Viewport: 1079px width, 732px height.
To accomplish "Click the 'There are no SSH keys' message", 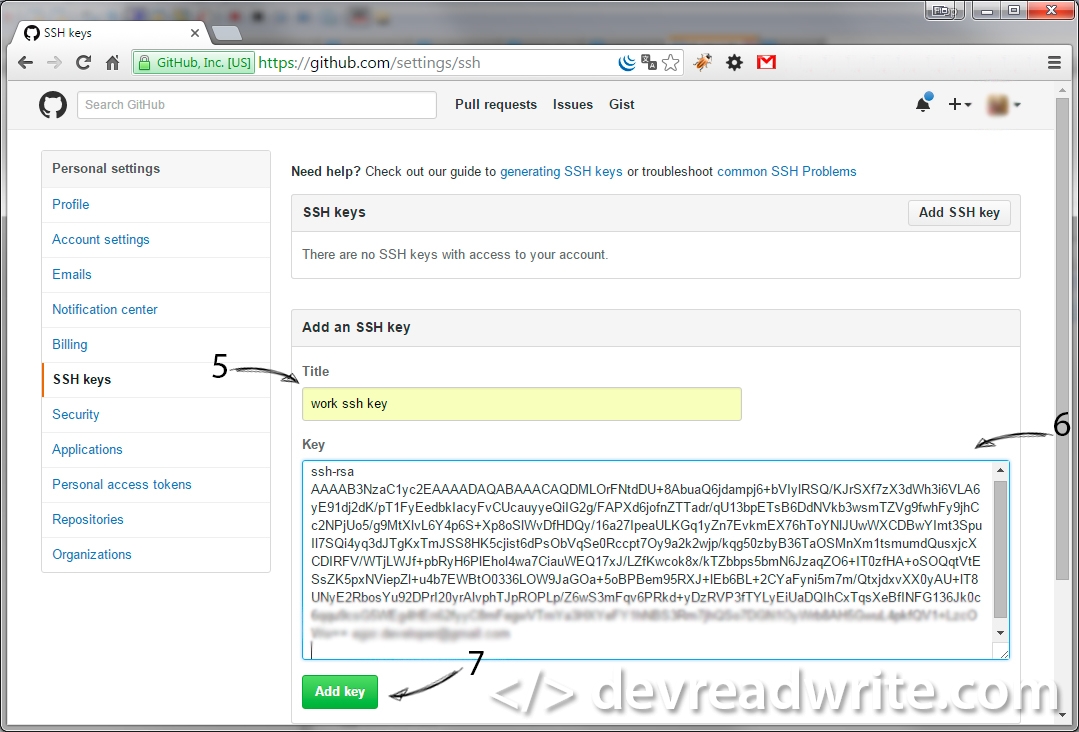I will (x=455, y=255).
